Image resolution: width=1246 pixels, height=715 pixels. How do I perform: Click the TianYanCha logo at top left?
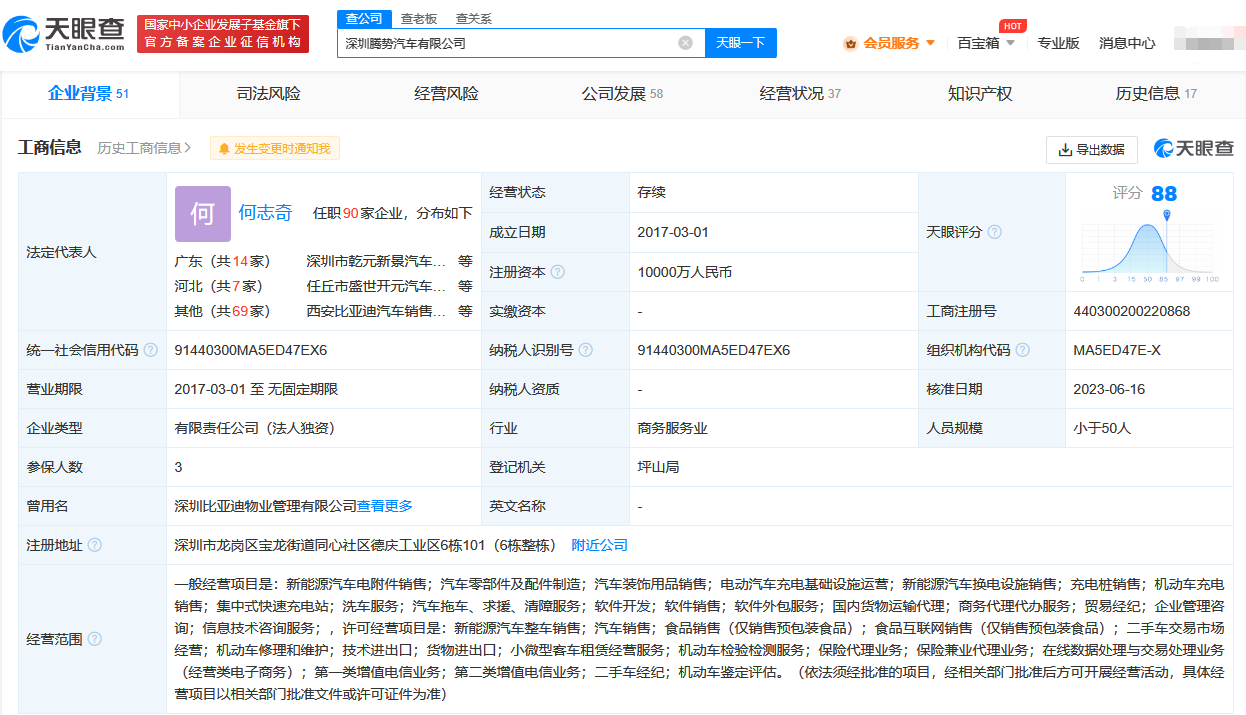65,35
